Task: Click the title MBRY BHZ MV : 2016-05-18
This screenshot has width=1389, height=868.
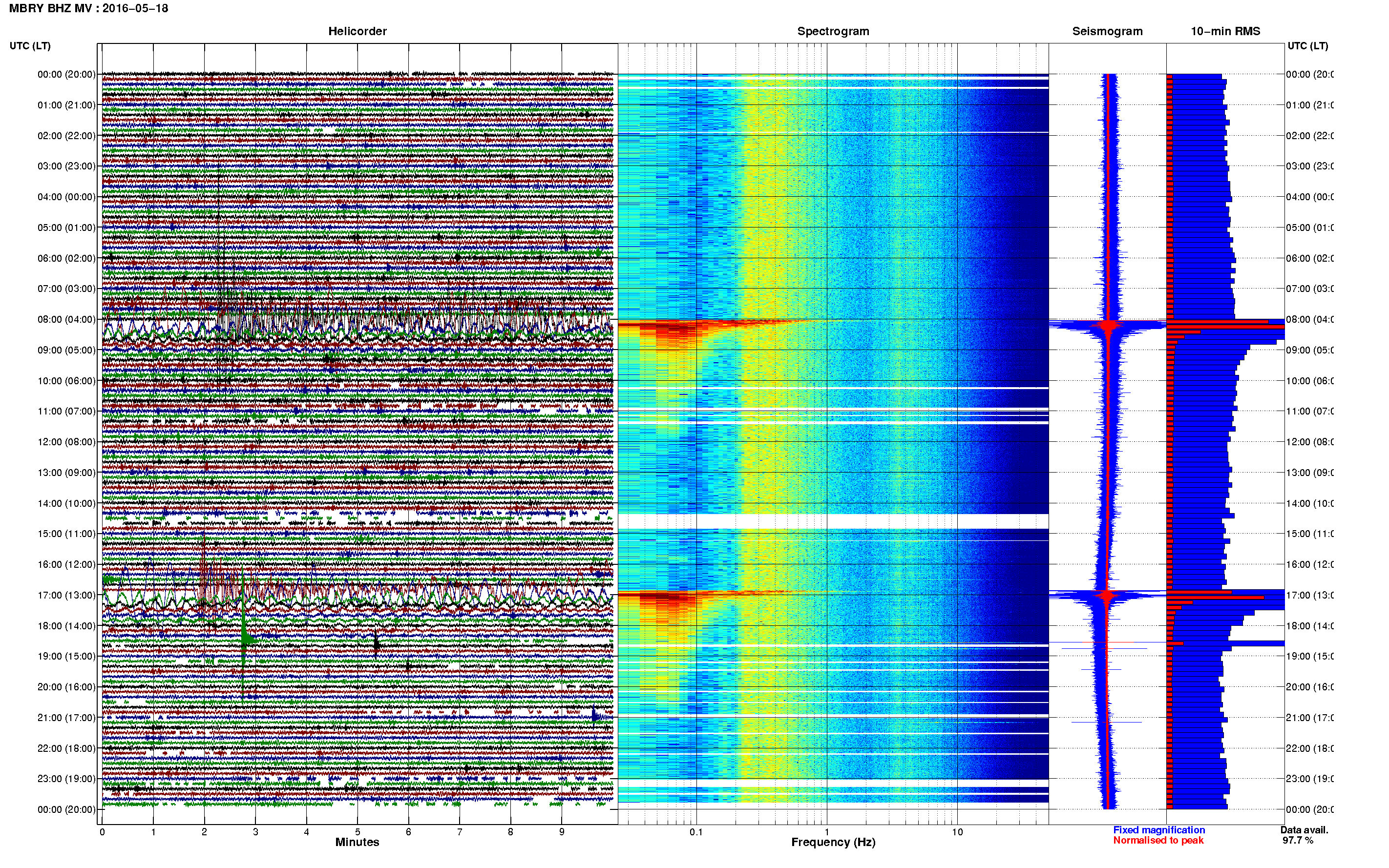Action: click(x=88, y=9)
